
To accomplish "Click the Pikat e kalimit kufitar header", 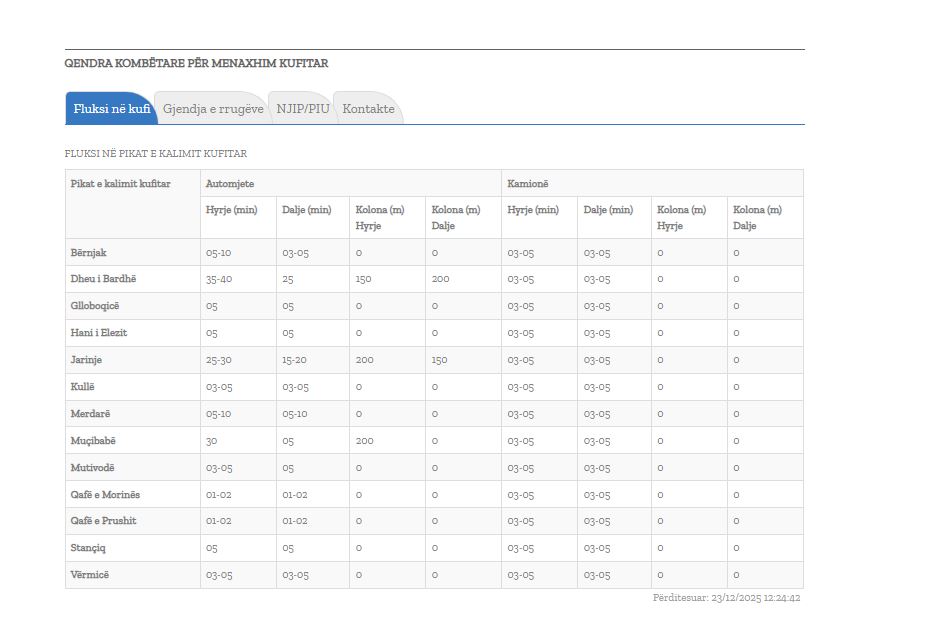I will pyautogui.click(x=120, y=184).
